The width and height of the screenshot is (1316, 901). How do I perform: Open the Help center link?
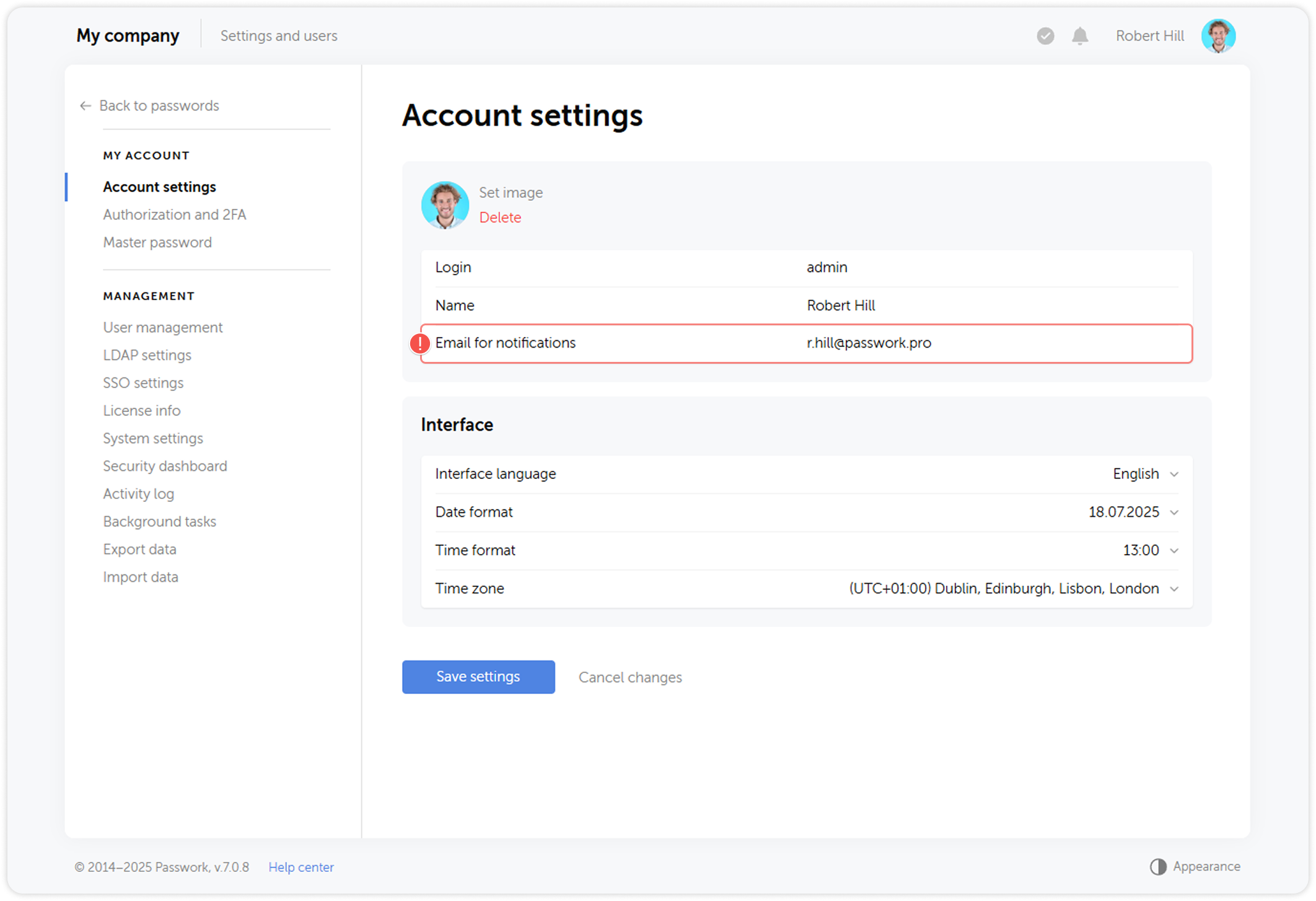(301, 867)
